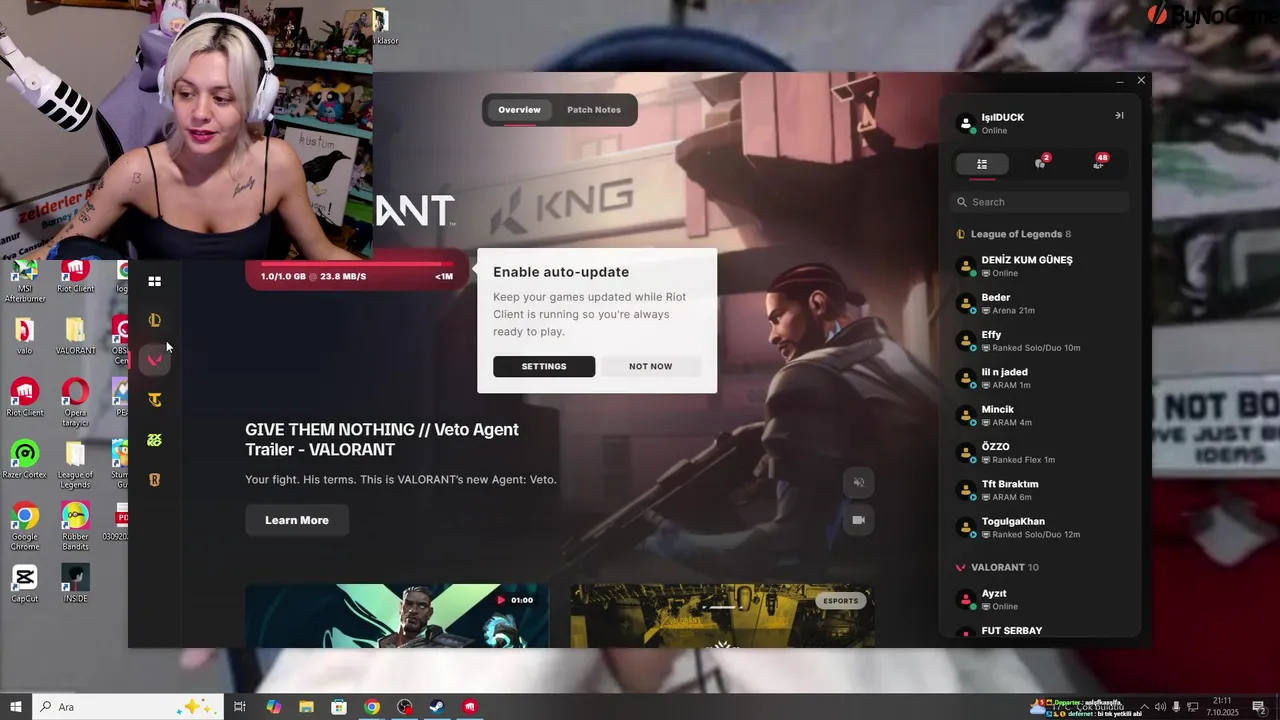Select INSIDE desktop icon
1280x720 pixels.
pyautogui.click(x=75, y=584)
